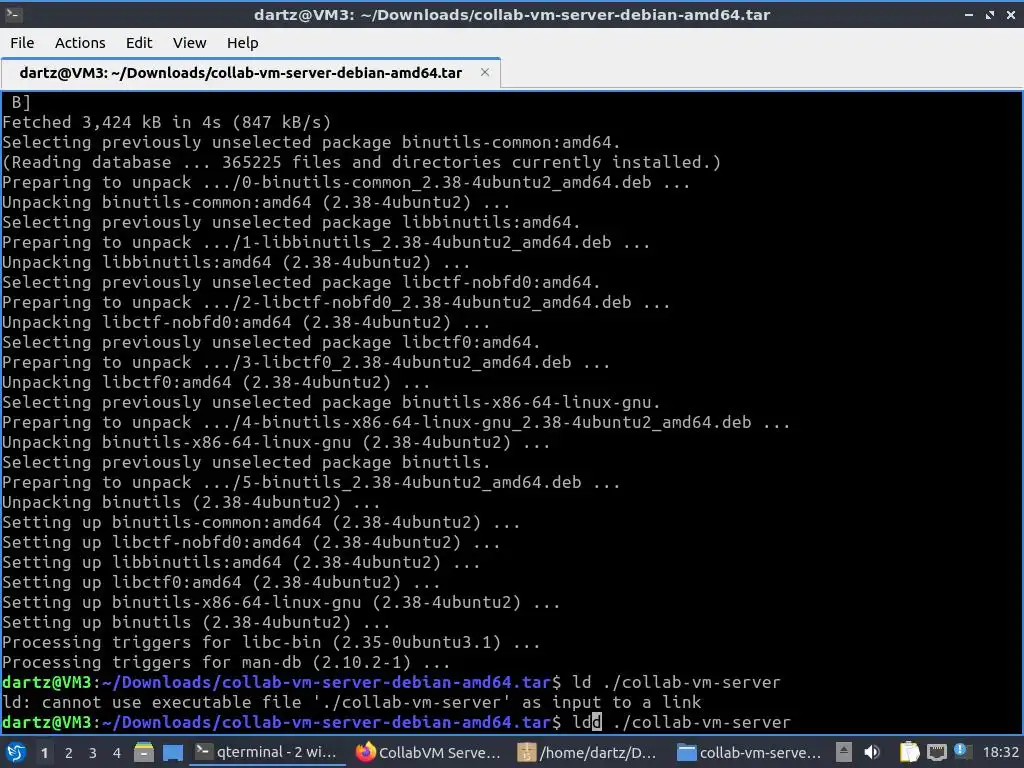Click 'Processing triggers for libc-bin' line

[271, 643]
